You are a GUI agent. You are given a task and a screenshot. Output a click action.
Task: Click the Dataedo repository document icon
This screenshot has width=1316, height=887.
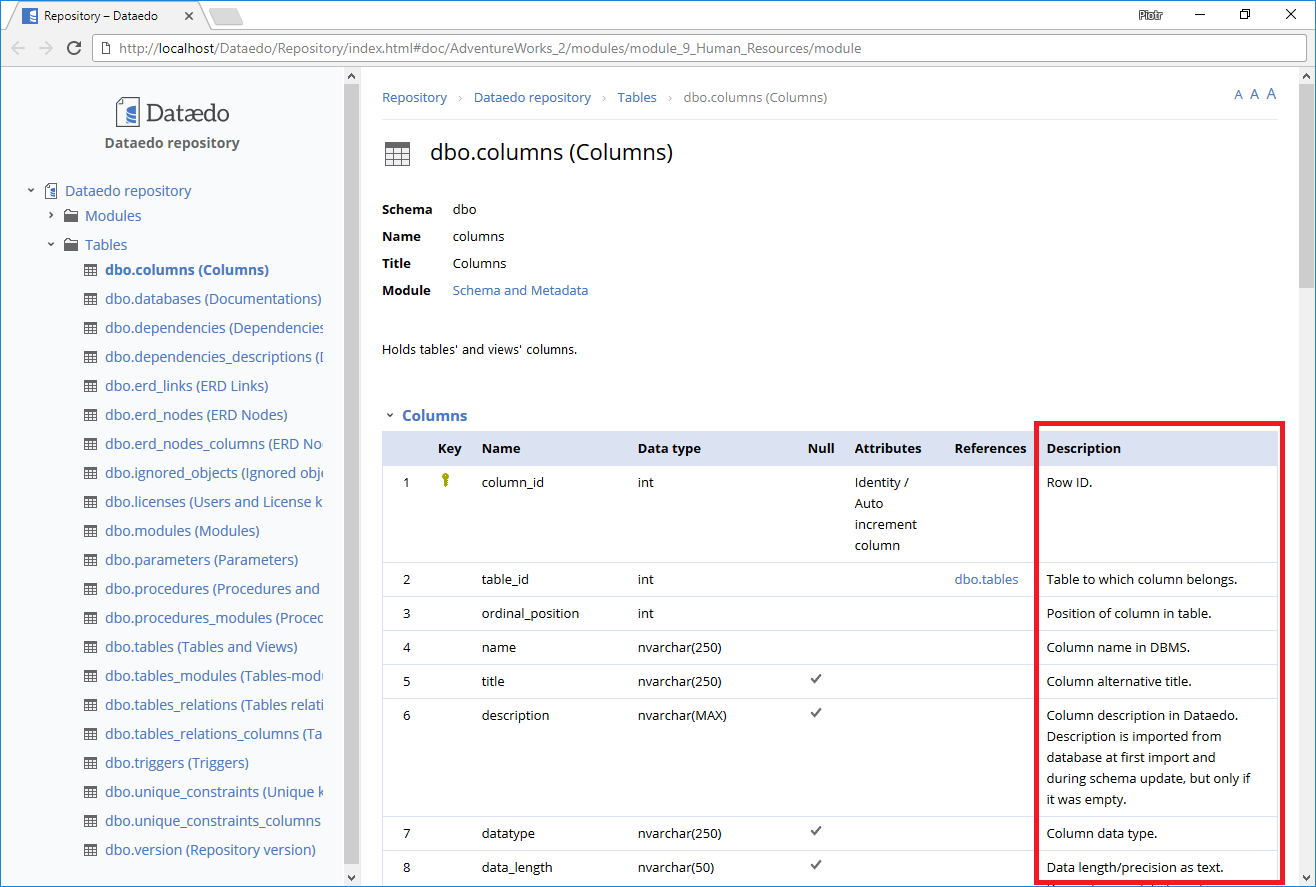tap(51, 191)
